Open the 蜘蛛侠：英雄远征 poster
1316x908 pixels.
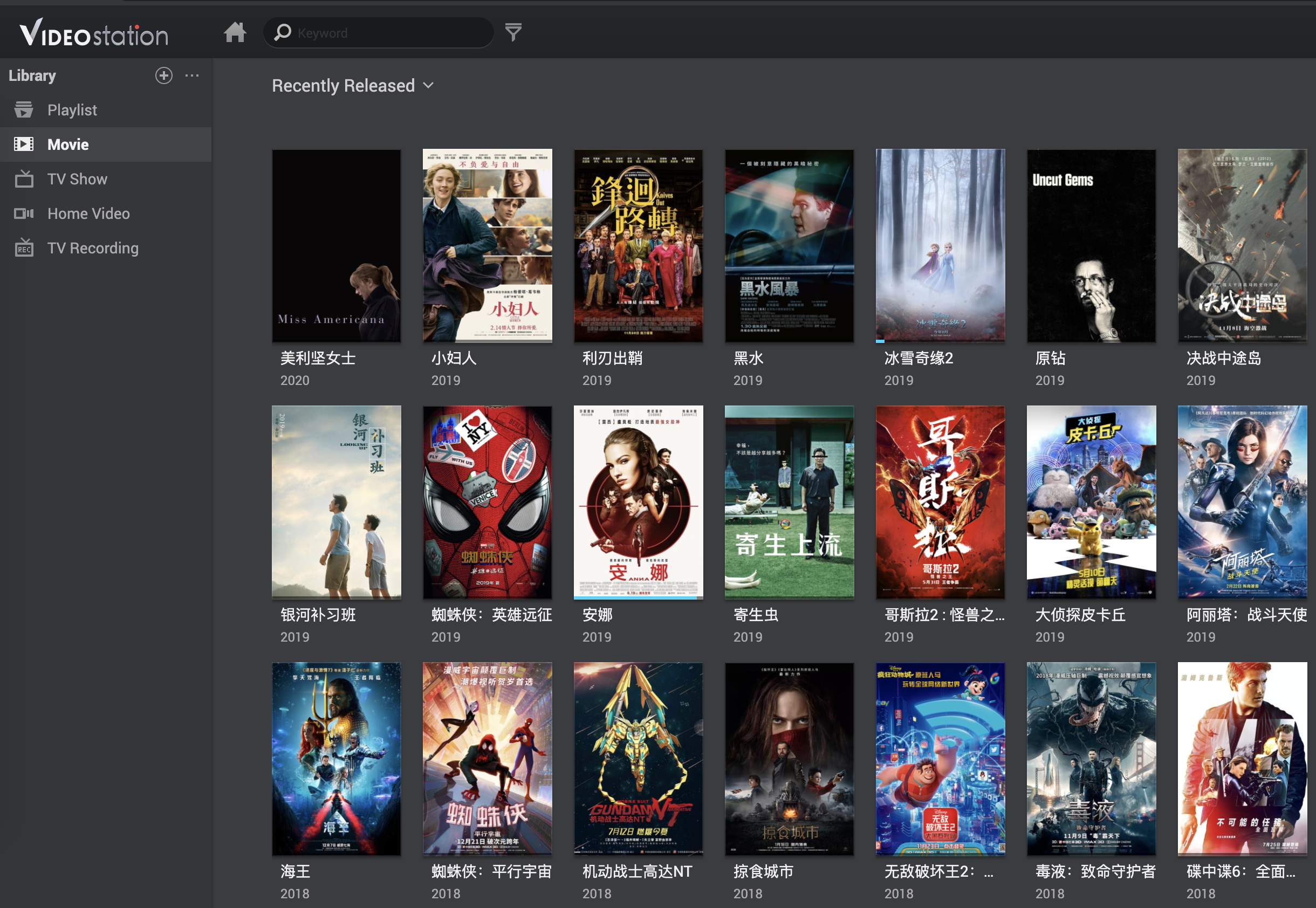point(488,503)
